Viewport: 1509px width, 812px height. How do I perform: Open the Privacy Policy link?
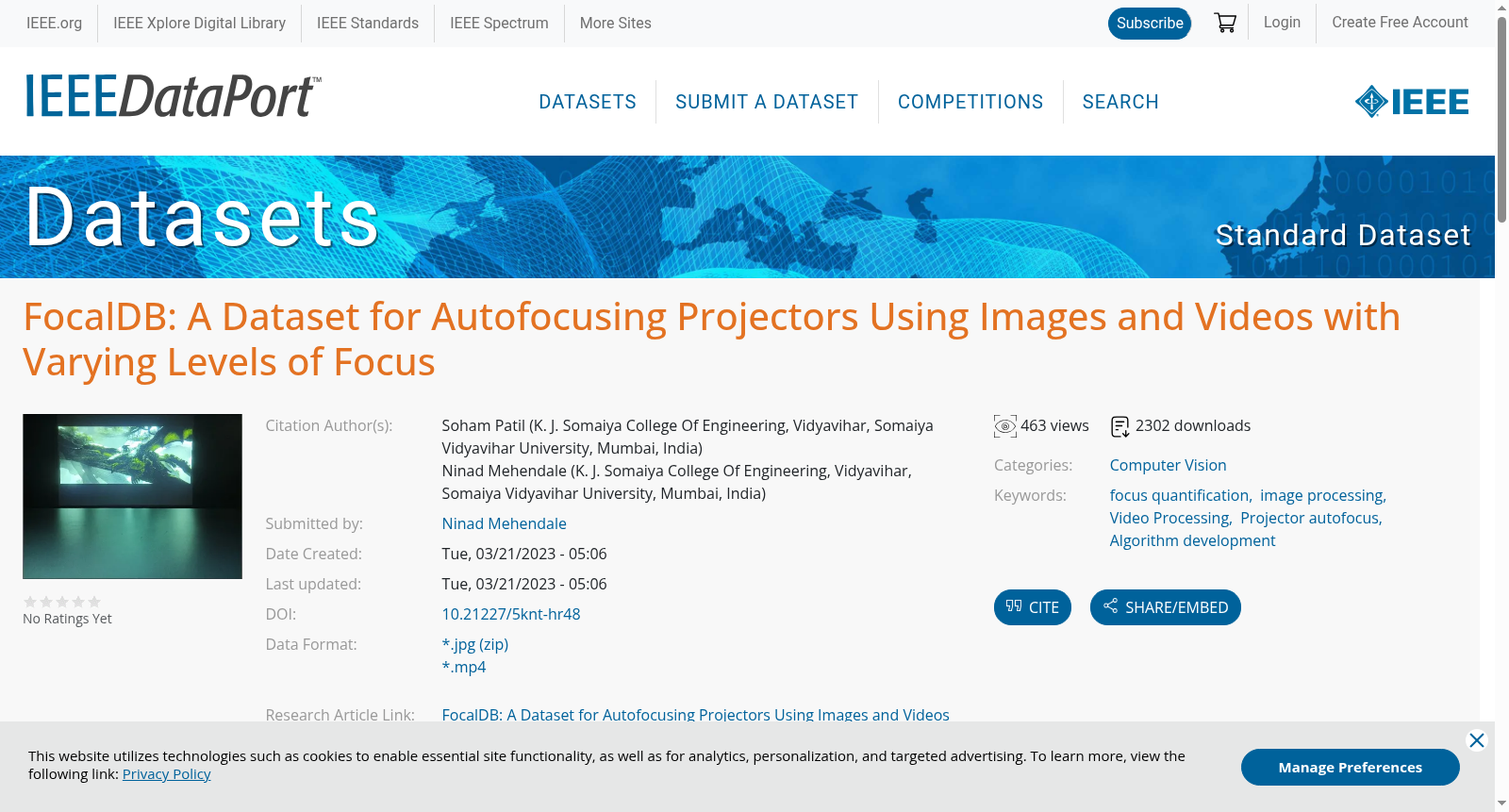click(x=166, y=773)
